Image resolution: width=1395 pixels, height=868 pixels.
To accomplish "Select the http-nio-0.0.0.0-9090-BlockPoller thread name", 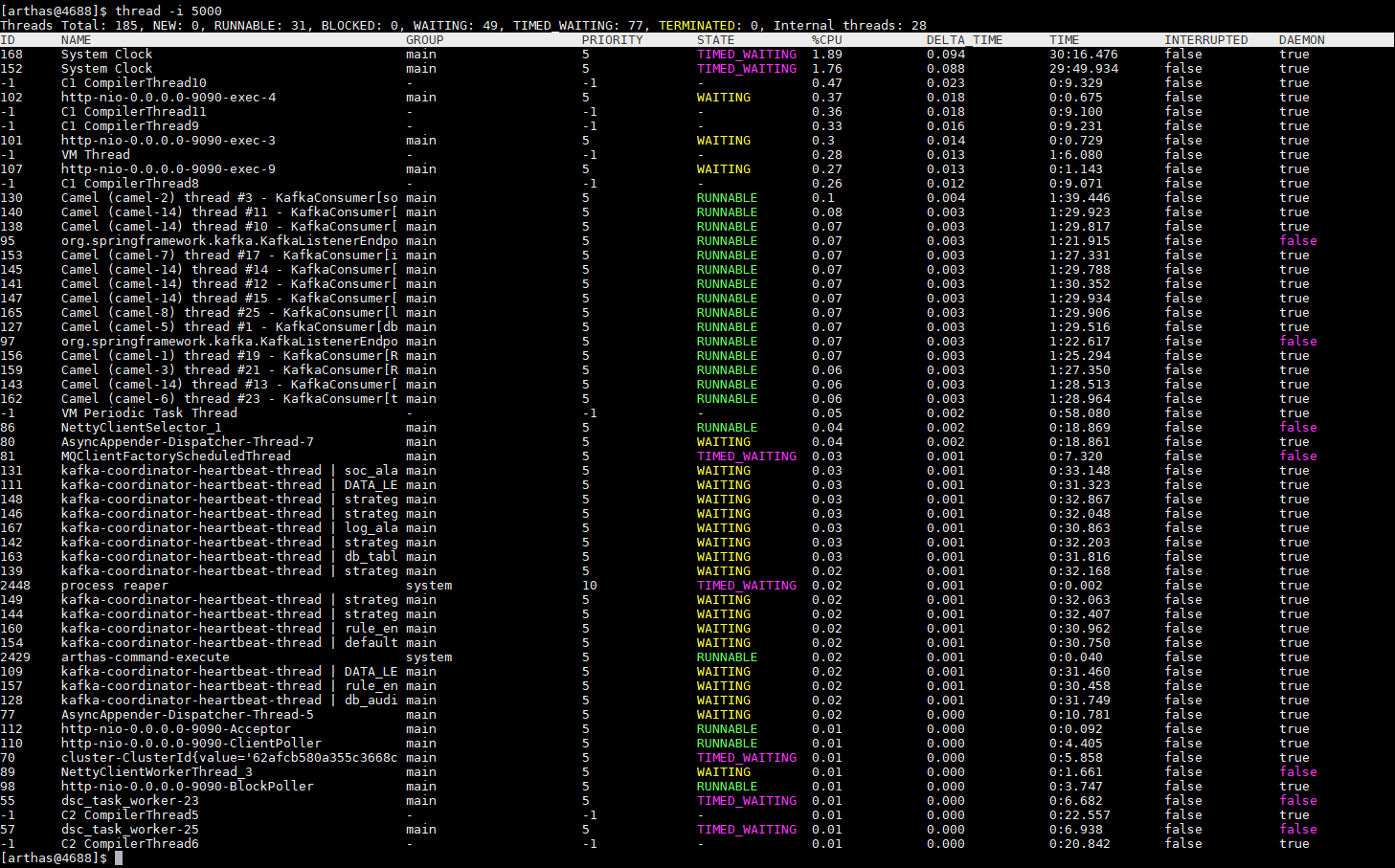I will [x=188, y=787].
